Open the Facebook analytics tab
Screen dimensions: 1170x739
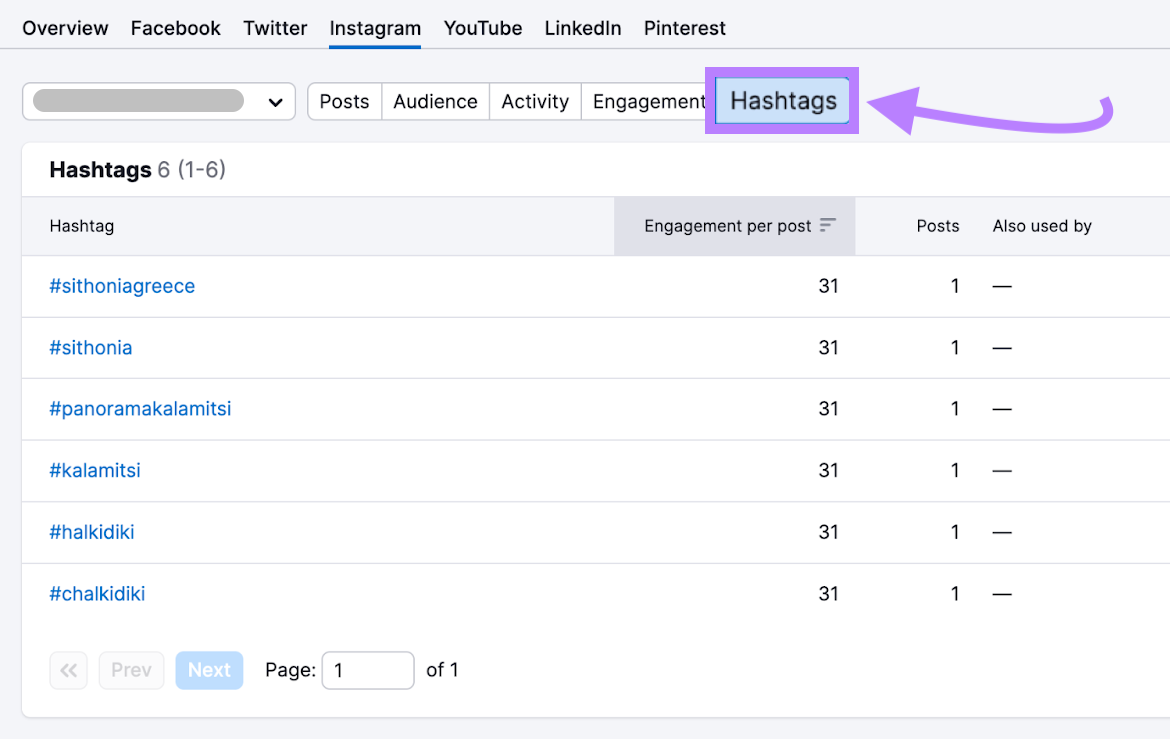pos(175,28)
